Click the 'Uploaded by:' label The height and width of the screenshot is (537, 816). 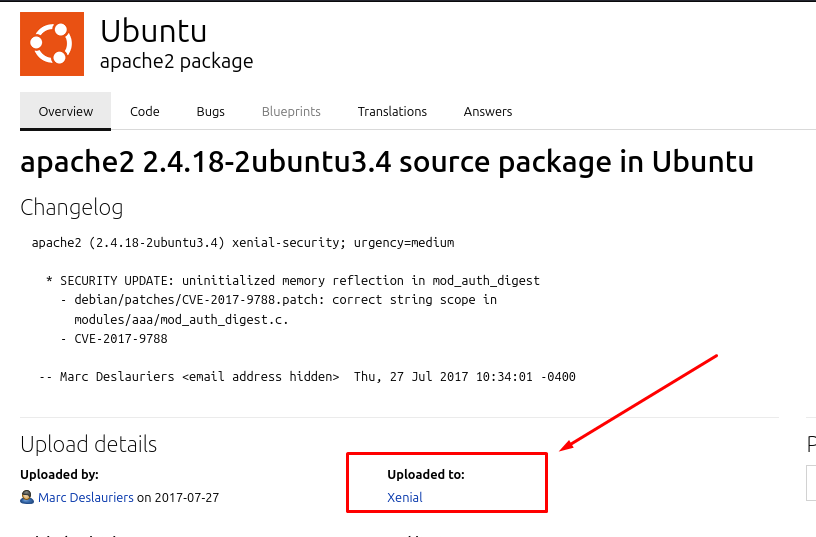pos(59,474)
